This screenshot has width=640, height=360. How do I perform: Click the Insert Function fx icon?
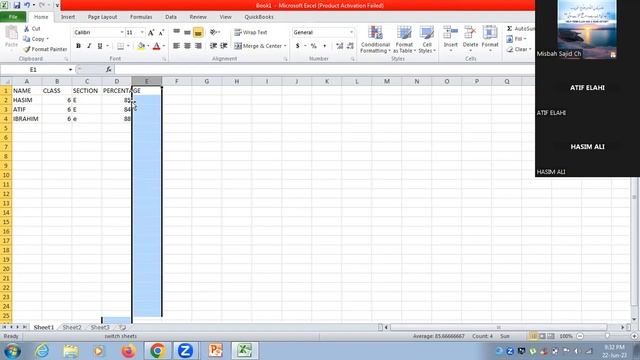[x=109, y=70]
